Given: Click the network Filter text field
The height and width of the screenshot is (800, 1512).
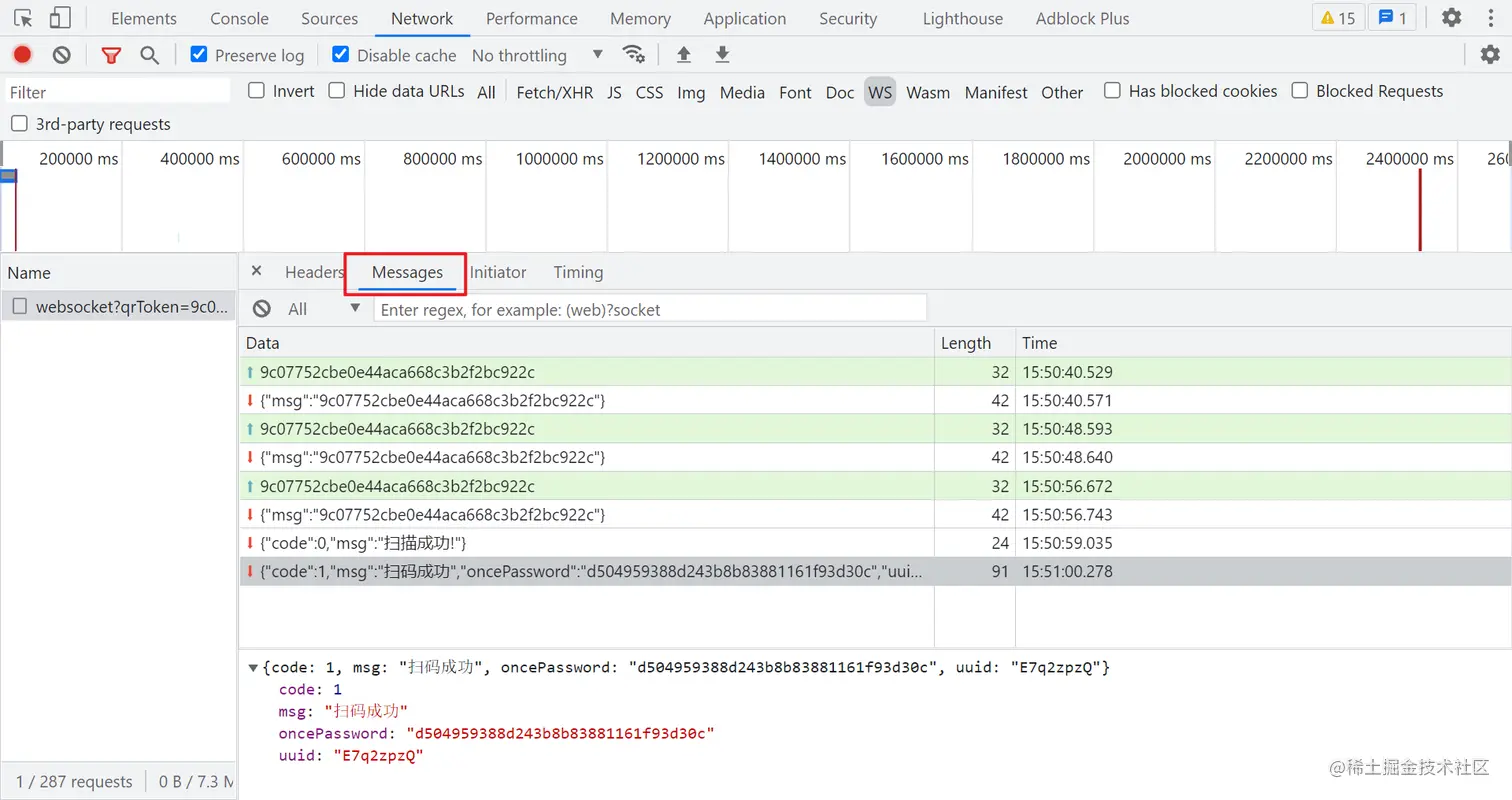Looking at the screenshot, I should tap(118, 92).
